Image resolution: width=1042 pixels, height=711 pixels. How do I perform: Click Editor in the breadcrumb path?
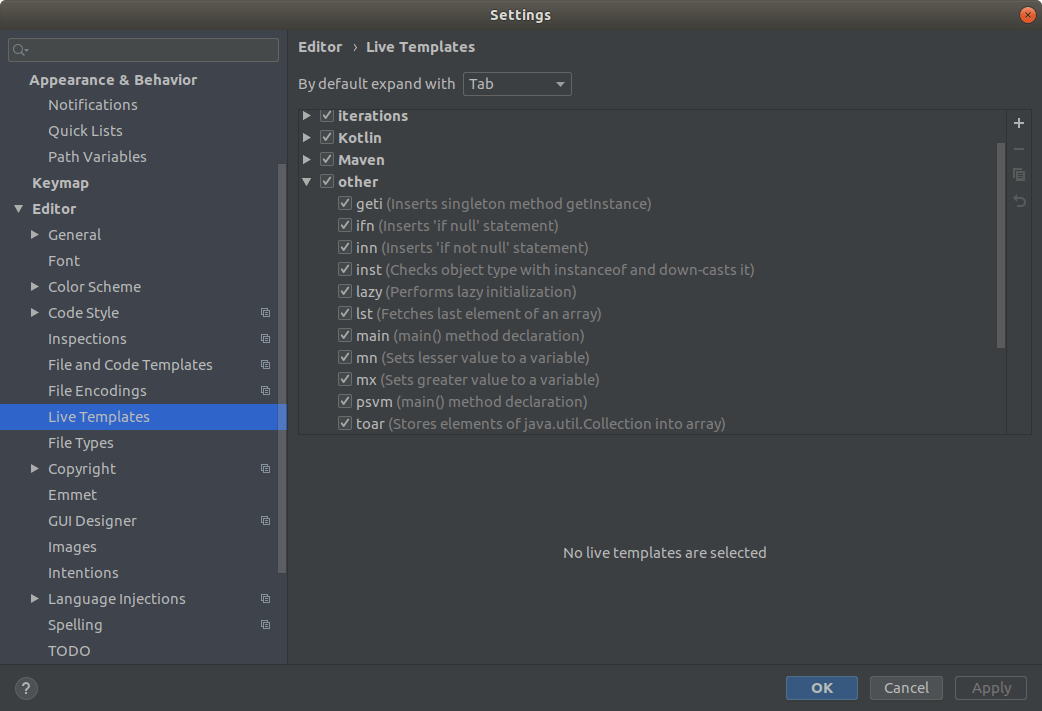319,47
